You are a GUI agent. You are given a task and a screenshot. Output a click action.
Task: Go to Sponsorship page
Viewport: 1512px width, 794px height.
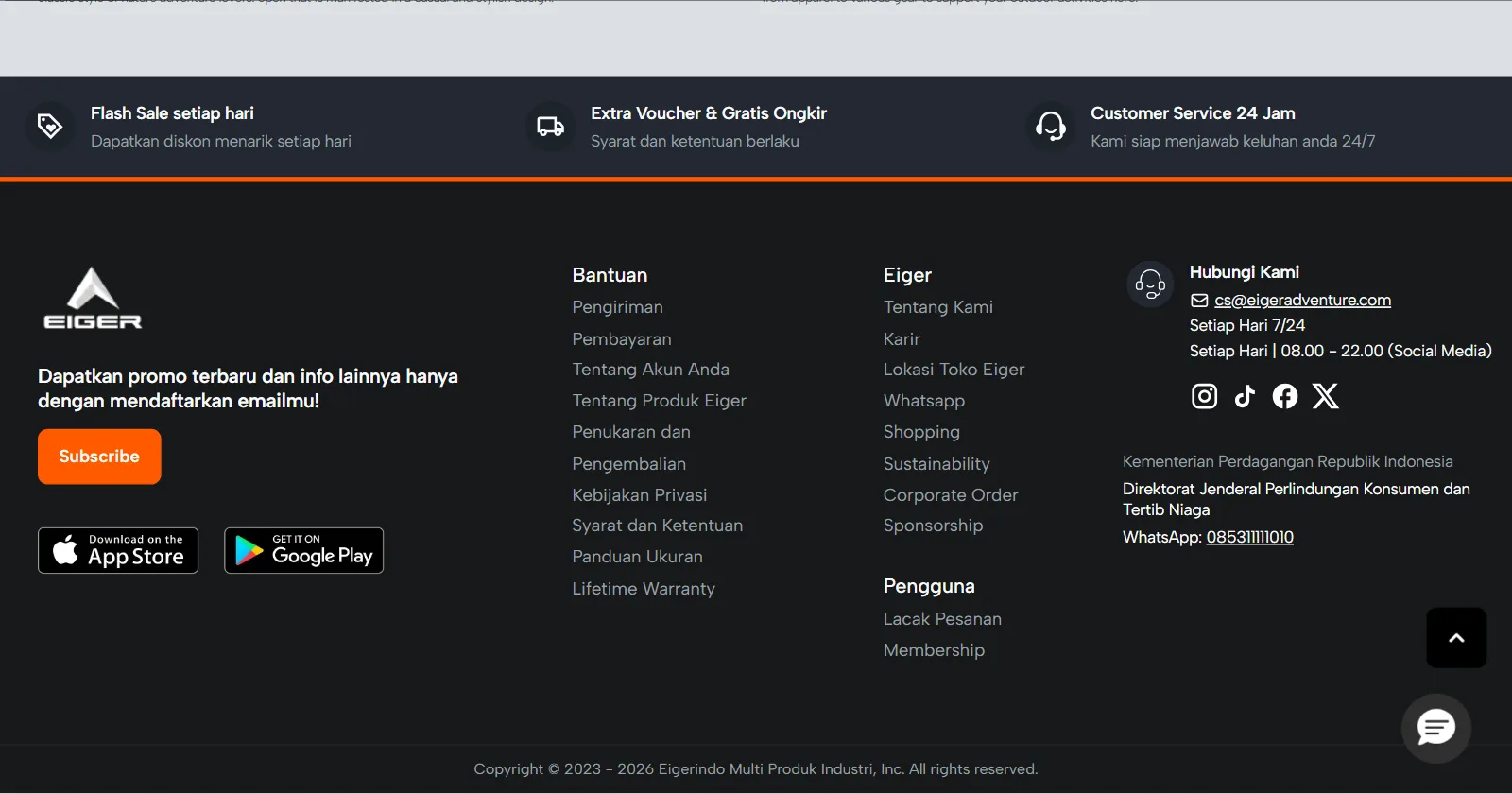(933, 526)
